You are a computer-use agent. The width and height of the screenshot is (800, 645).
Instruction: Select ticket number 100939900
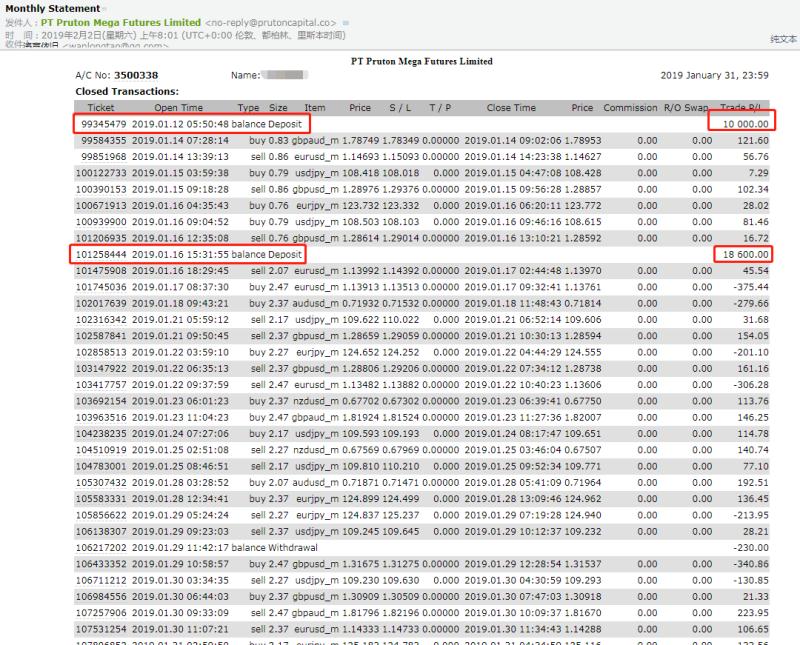[101, 222]
